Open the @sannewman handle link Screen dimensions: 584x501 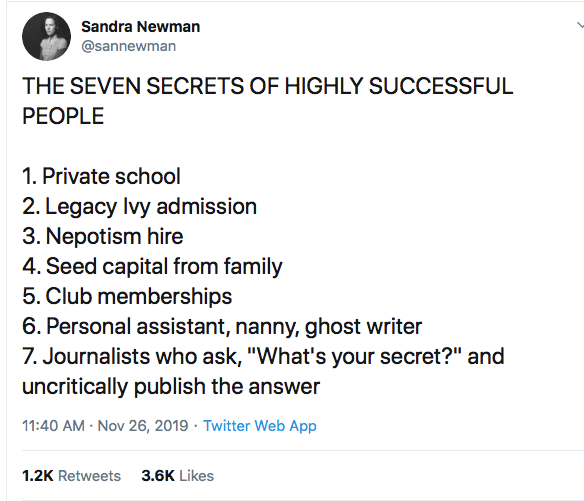[128, 46]
